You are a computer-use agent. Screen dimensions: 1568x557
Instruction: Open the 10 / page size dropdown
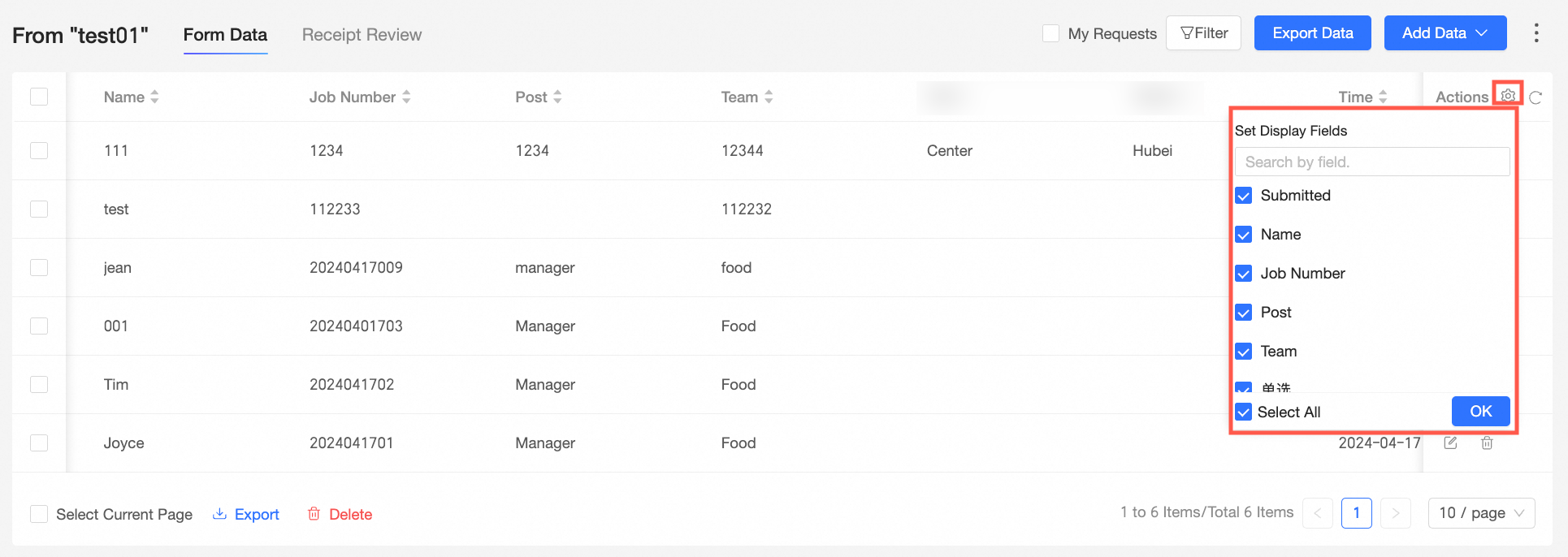(x=1482, y=513)
